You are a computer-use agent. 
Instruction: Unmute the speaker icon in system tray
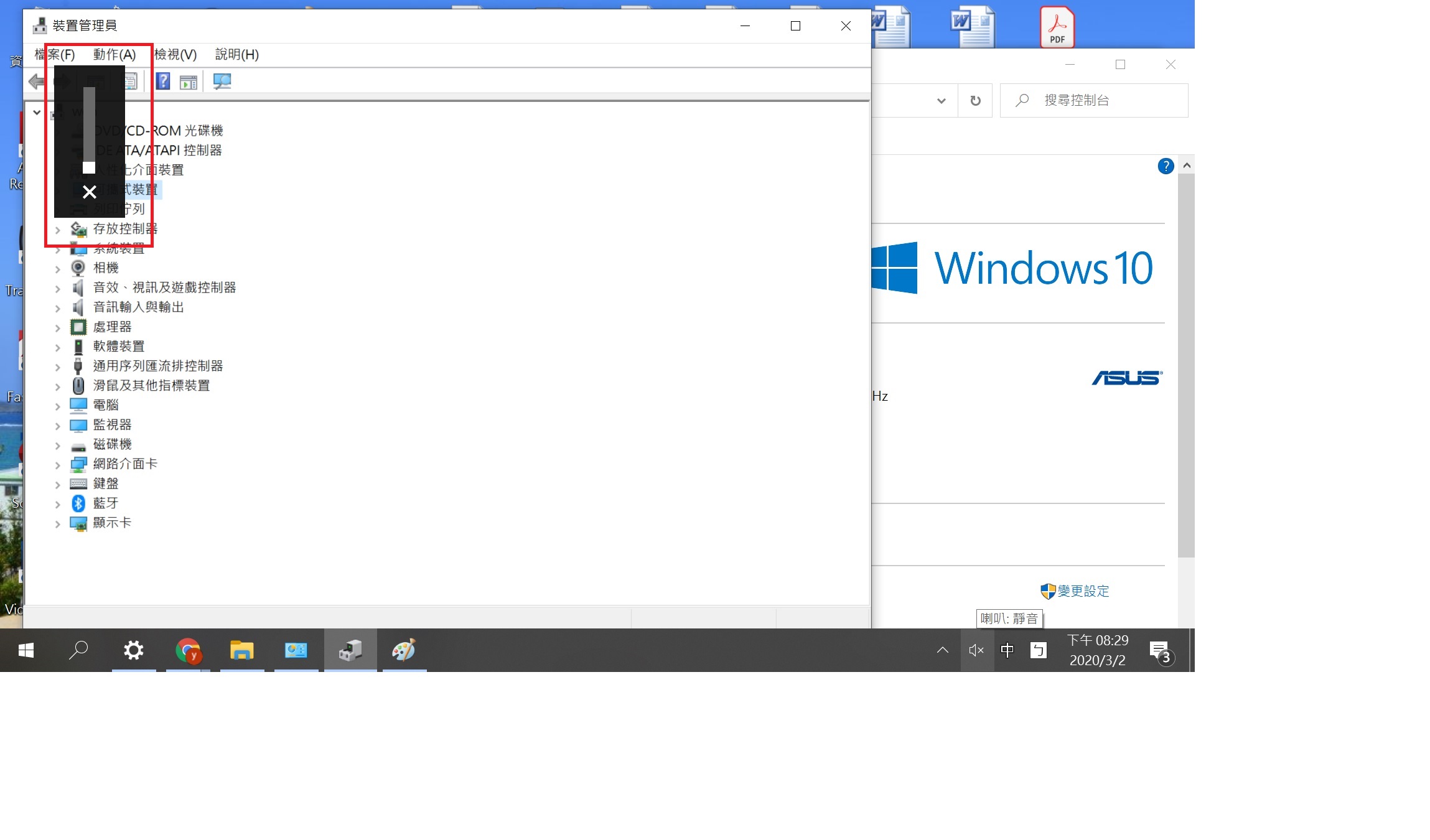[x=976, y=651]
